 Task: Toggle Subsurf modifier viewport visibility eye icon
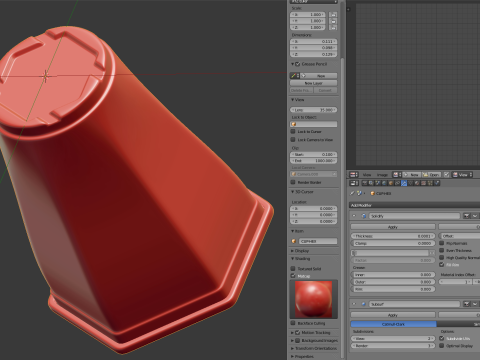(475, 304)
